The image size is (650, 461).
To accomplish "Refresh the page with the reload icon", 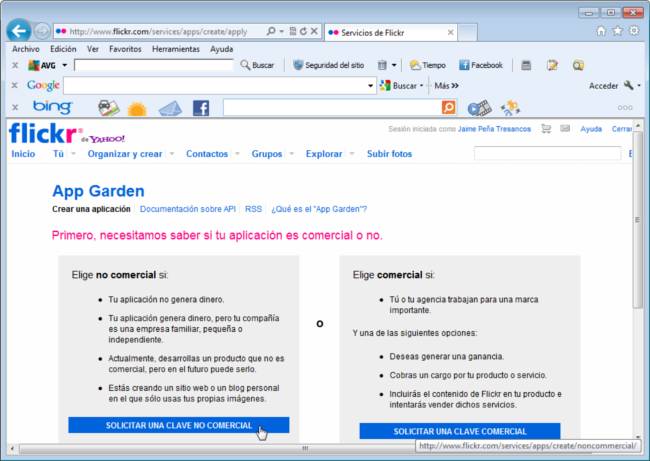I will 303,31.
